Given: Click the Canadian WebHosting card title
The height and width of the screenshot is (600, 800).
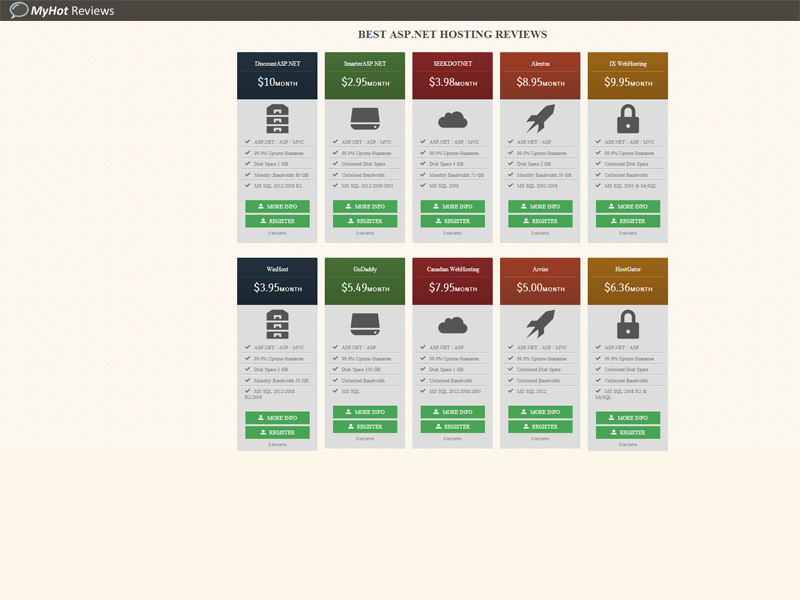Looking at the screenshot, I should [453, 269].
